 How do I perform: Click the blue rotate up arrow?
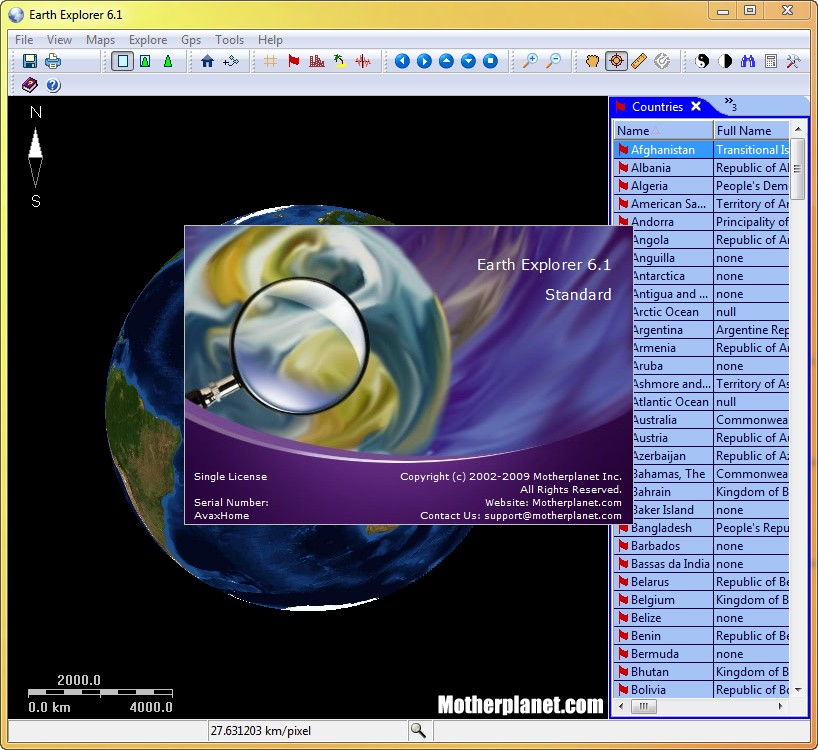446,61
